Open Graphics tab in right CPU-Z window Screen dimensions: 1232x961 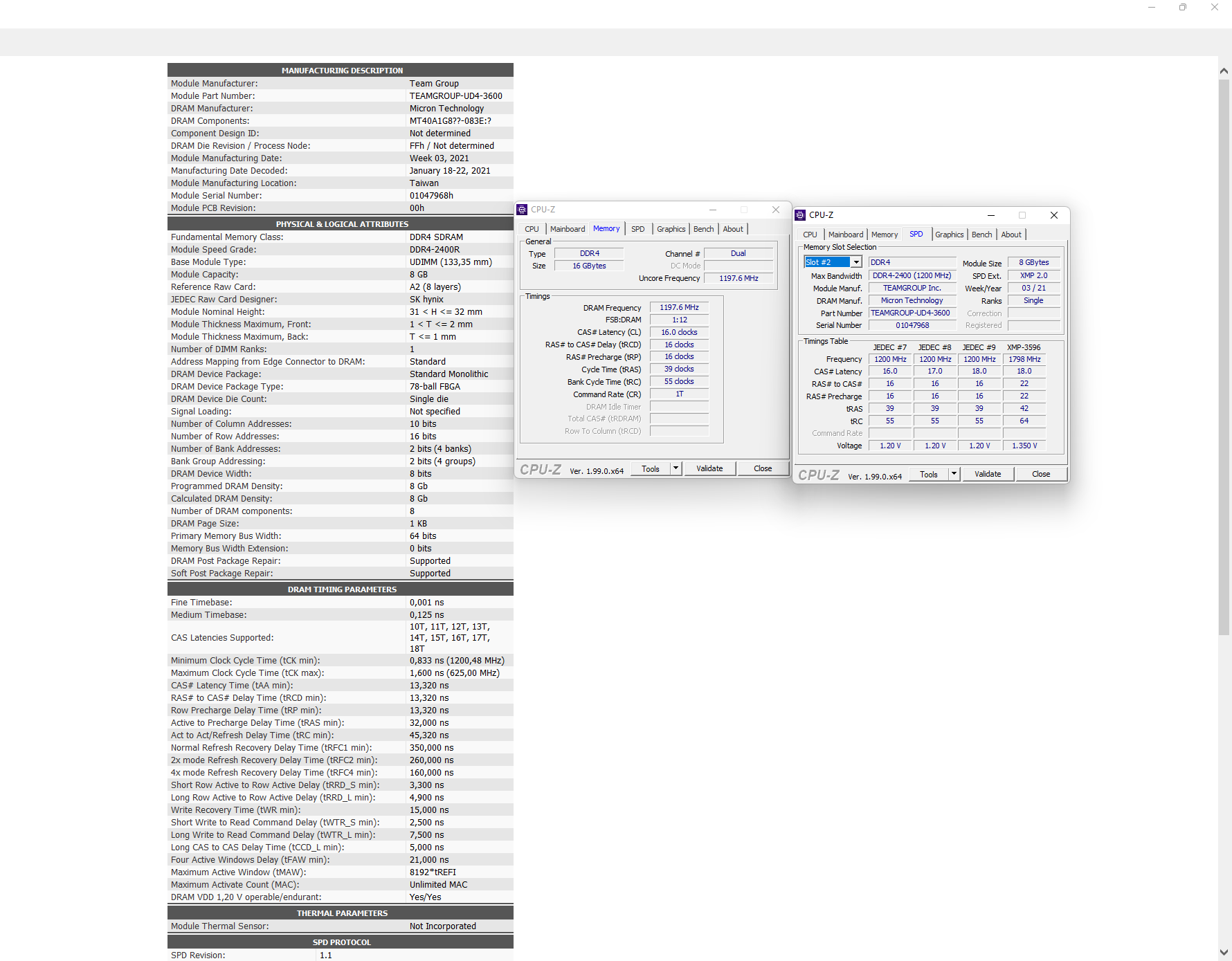click(x=950, y=235)
